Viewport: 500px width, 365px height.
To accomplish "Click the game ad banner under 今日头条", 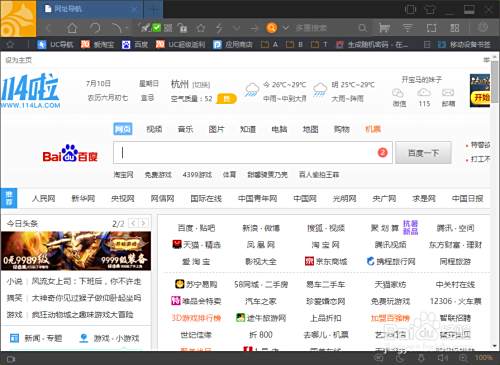I will point(76,251).
